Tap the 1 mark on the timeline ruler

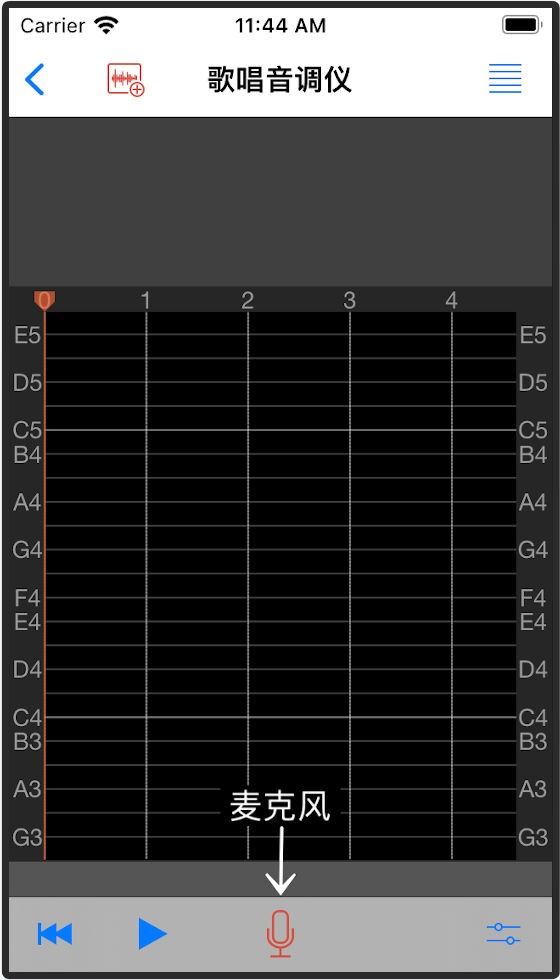146,301
